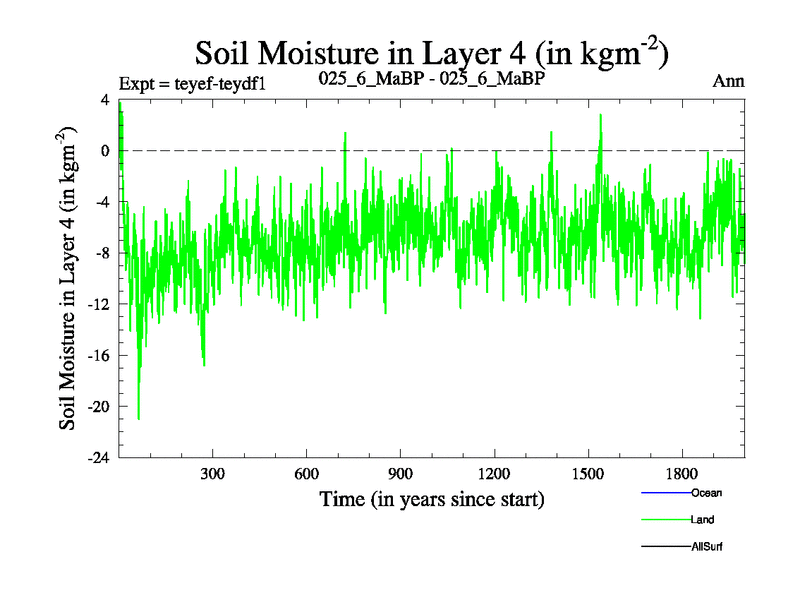Image resolution: width=800 pixels, height=600 pixels.
Task: Click the black AllSurf legend line
Action: click(664, 547)
